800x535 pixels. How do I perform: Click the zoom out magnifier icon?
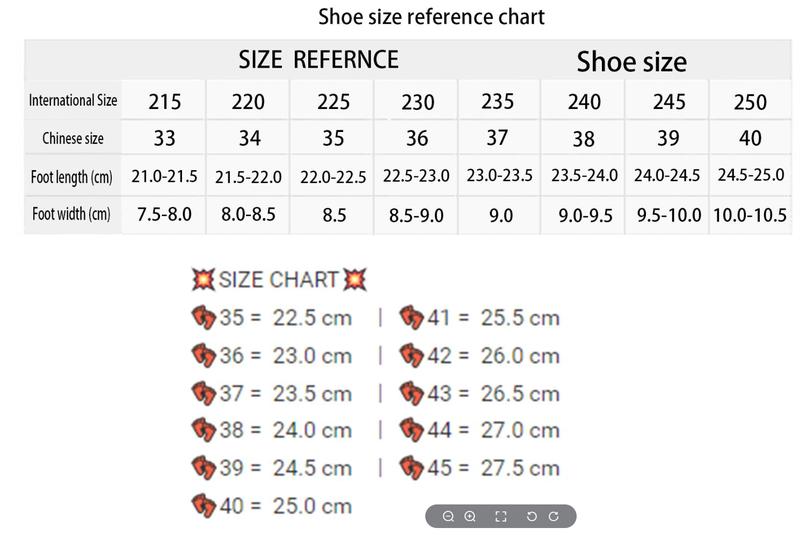coord(448,517)
